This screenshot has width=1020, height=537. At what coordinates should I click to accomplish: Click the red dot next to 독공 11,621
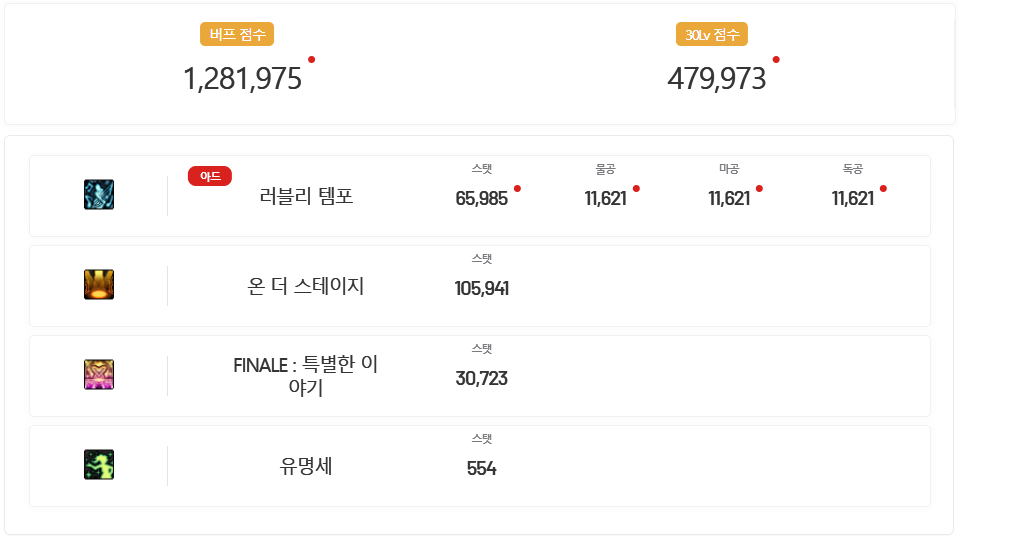883,189
